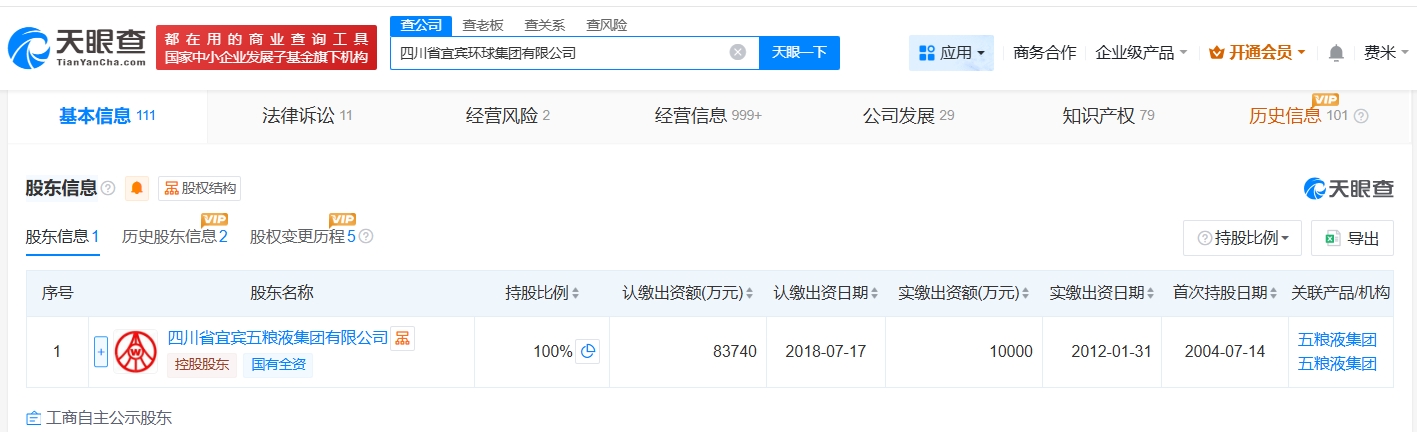Click the equity structure icon after shareholder name
This screenshot has width=1417, height=432.
point(402,338)
